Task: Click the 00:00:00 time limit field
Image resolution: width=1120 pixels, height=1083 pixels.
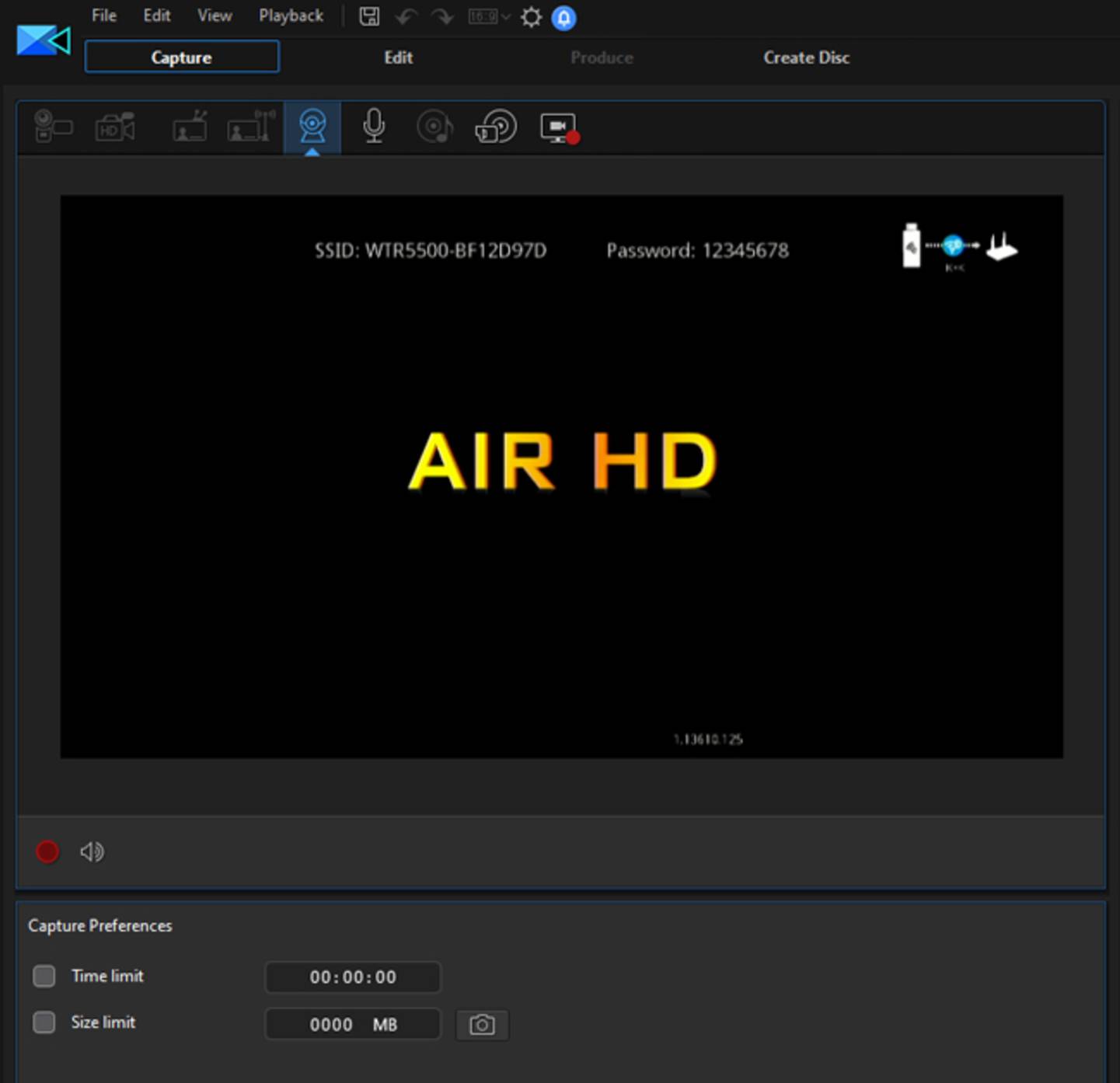Action: (x=353, y=977)
